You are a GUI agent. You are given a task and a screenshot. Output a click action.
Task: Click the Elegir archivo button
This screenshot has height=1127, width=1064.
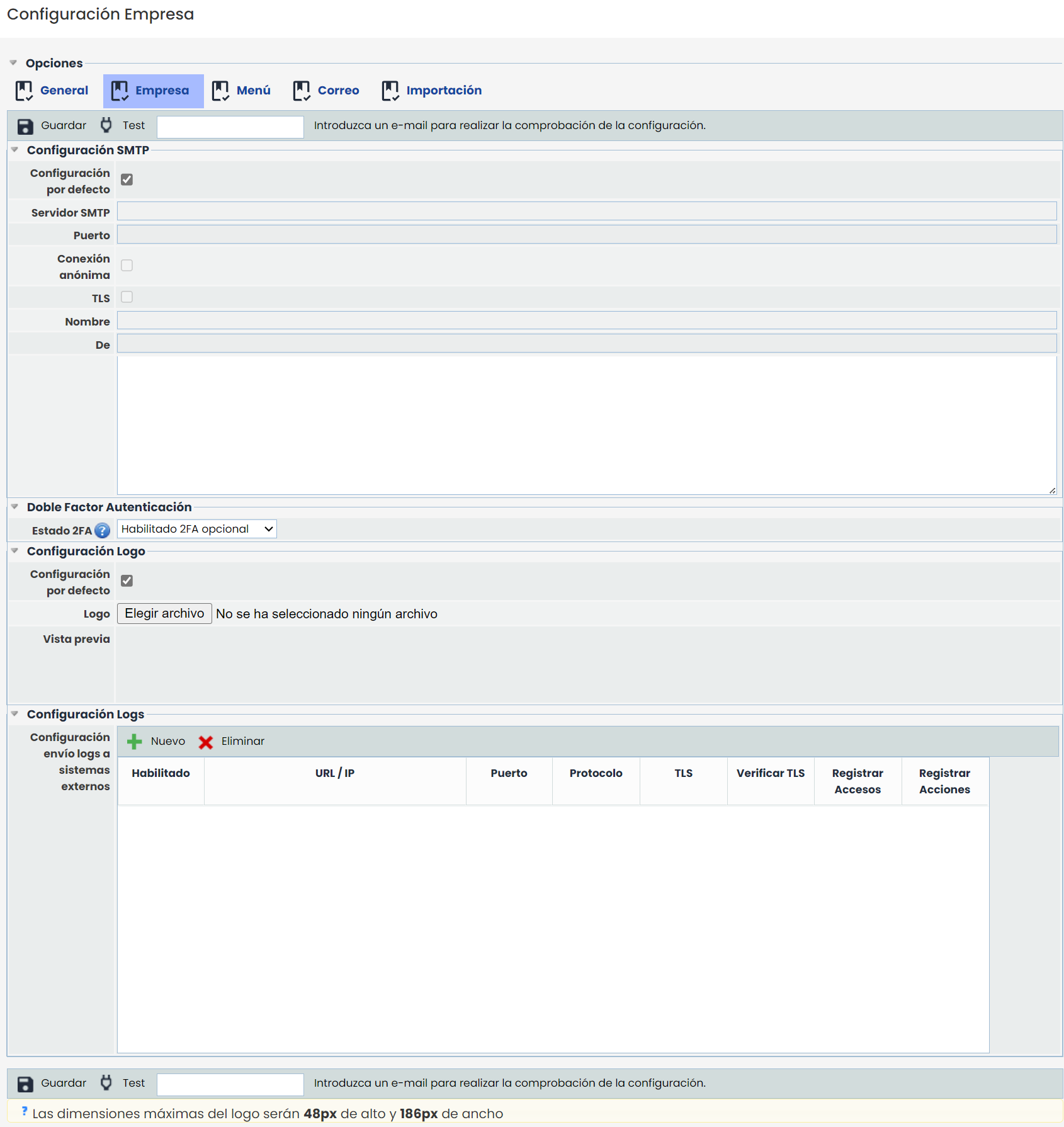click(x=164, y=614)
